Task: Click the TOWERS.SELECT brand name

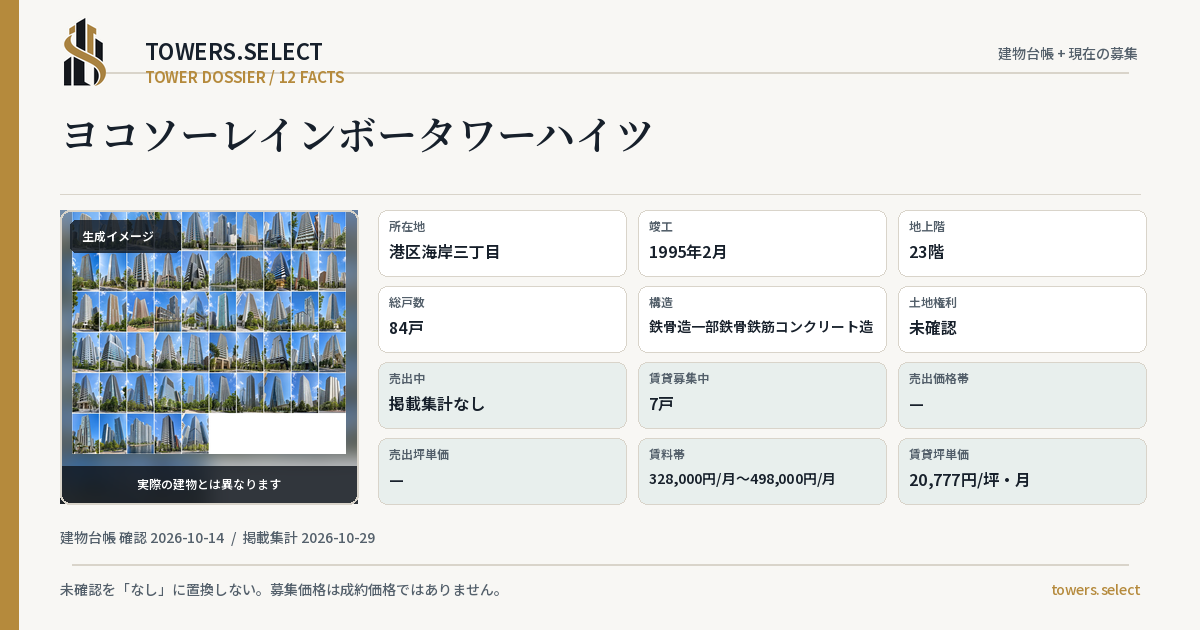Action: click(234, 52)
